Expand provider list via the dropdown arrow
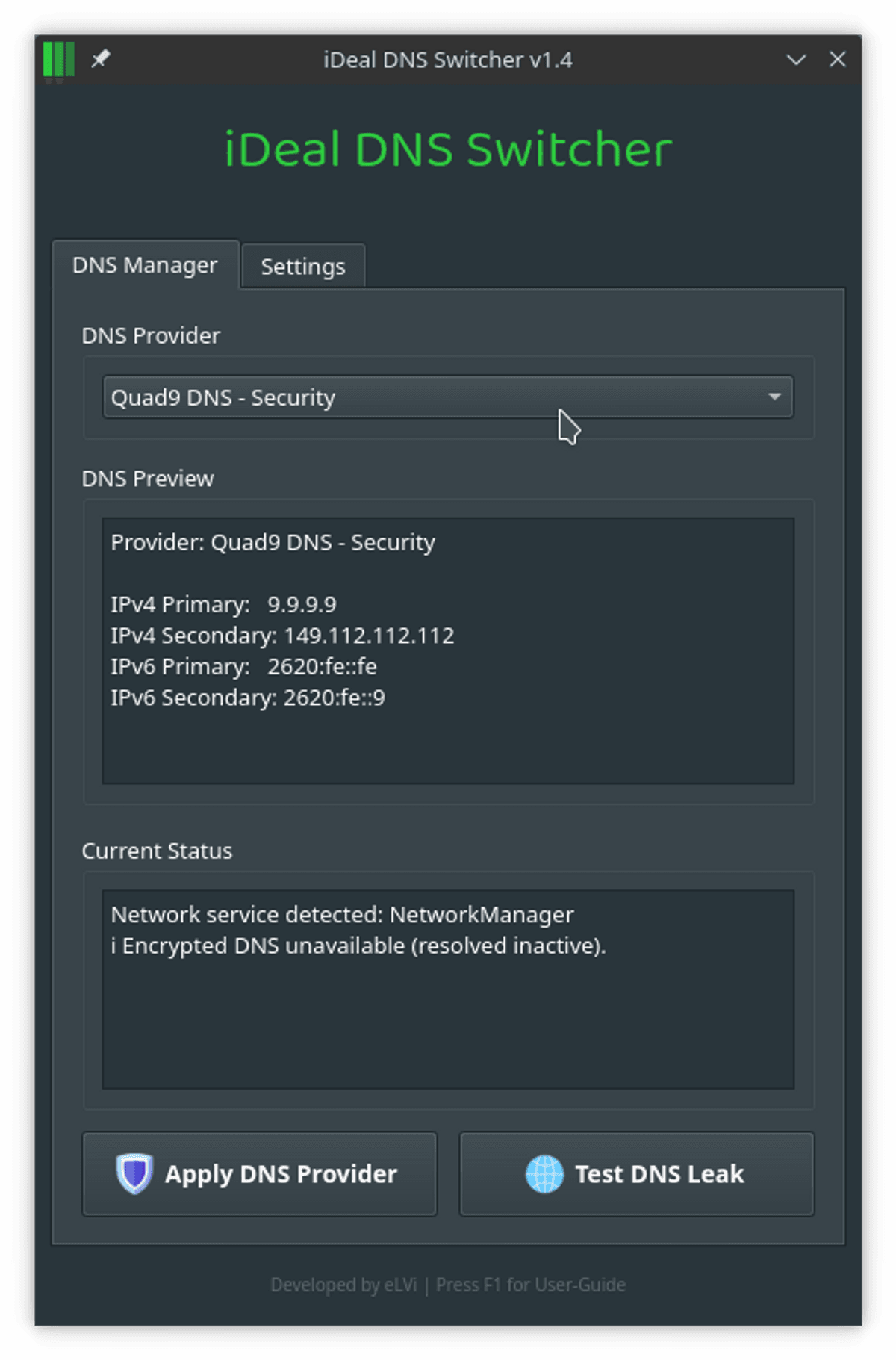The height and width of the screenshot is (1360, 896). 774,397
